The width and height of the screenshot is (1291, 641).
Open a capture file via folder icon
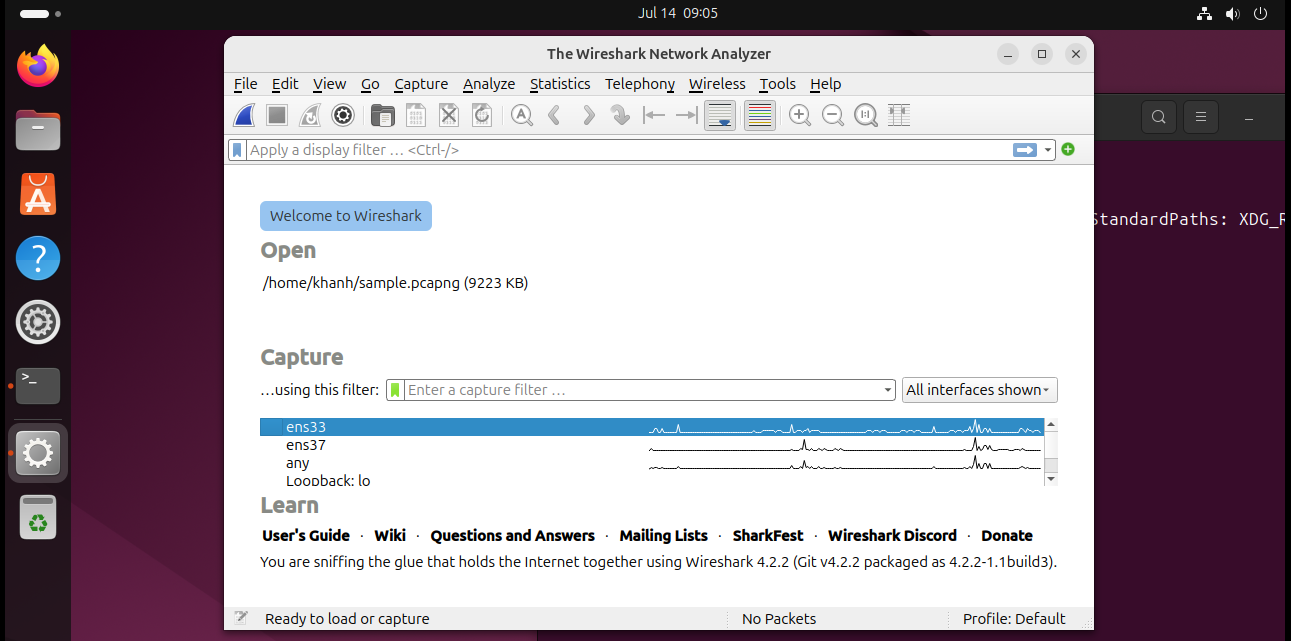pos(382,116)
